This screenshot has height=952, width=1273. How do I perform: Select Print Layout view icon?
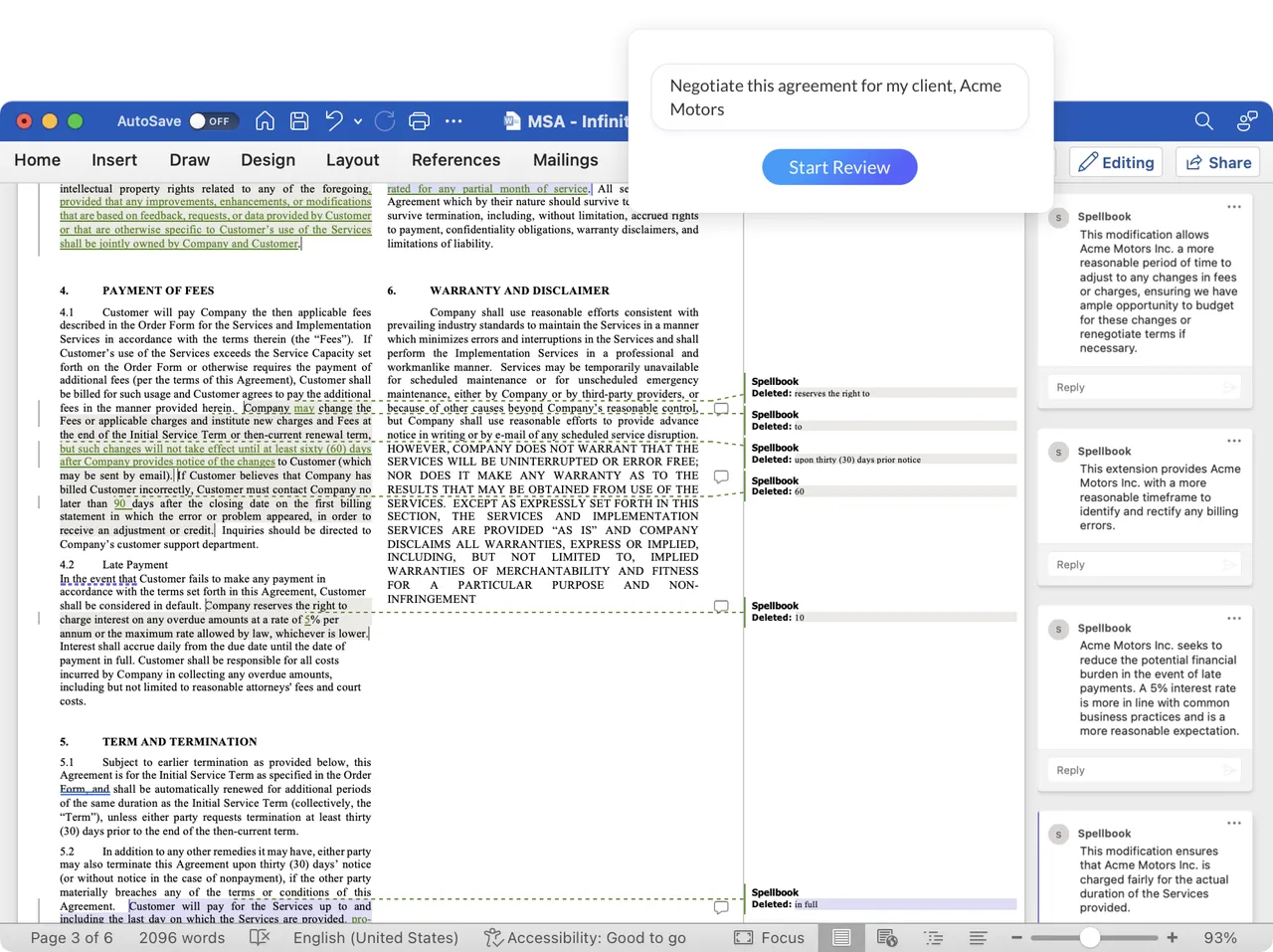841,938
